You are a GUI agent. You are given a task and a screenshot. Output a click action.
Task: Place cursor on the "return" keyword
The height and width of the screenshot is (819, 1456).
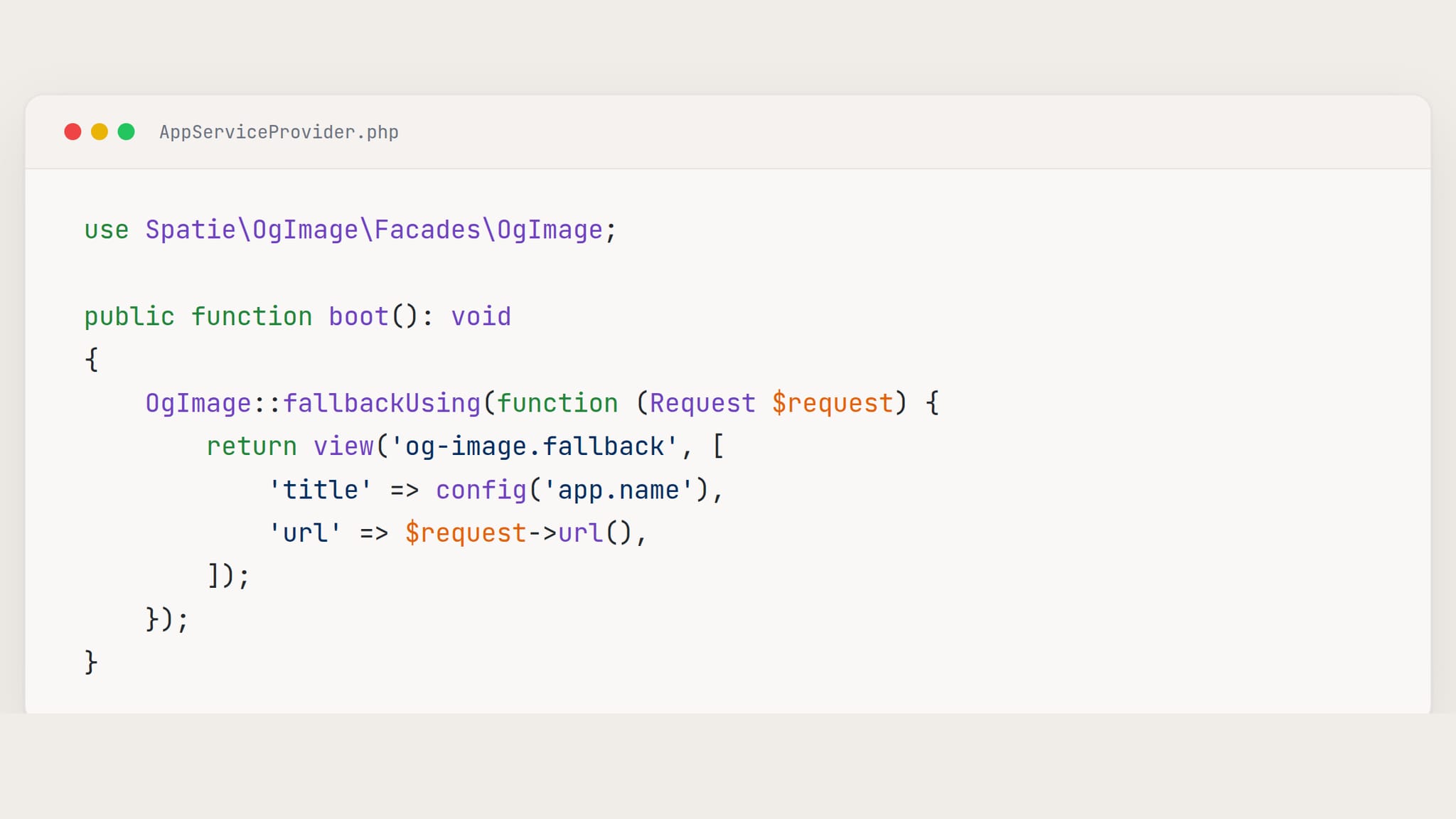pos(252,447)
